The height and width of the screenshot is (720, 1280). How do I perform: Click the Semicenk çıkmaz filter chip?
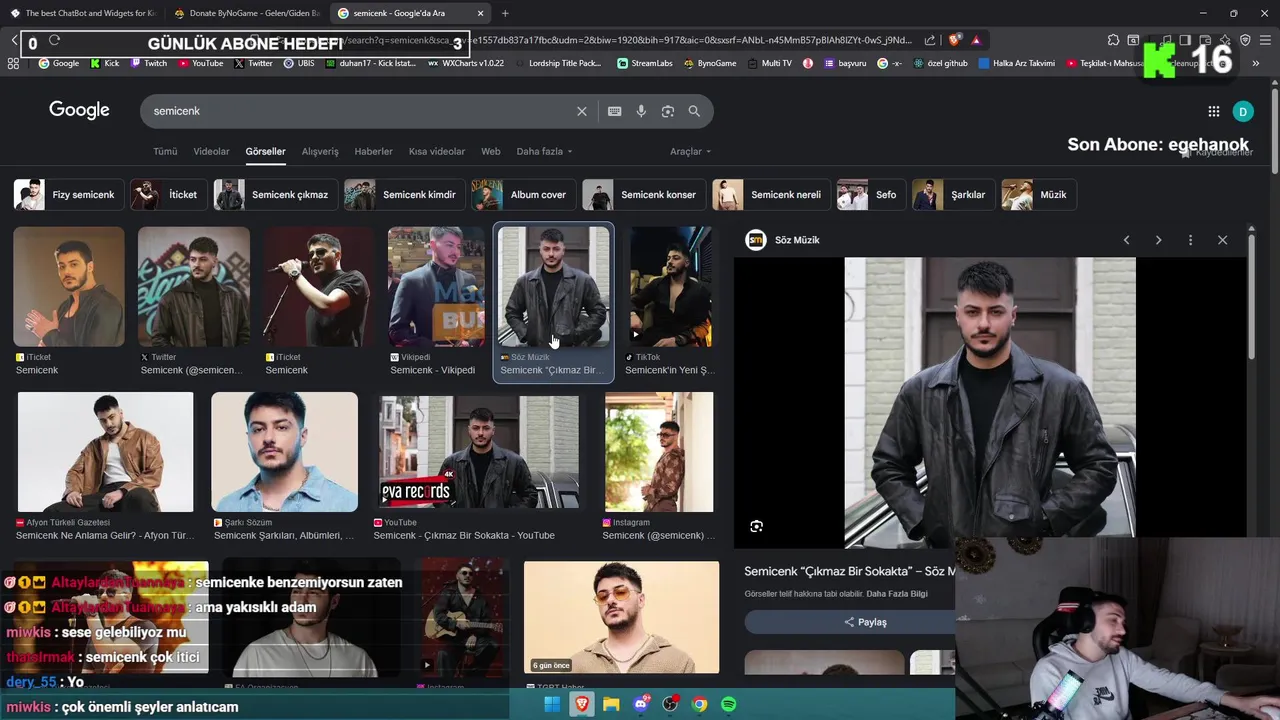pyautogui.click(x=275, y=195)
